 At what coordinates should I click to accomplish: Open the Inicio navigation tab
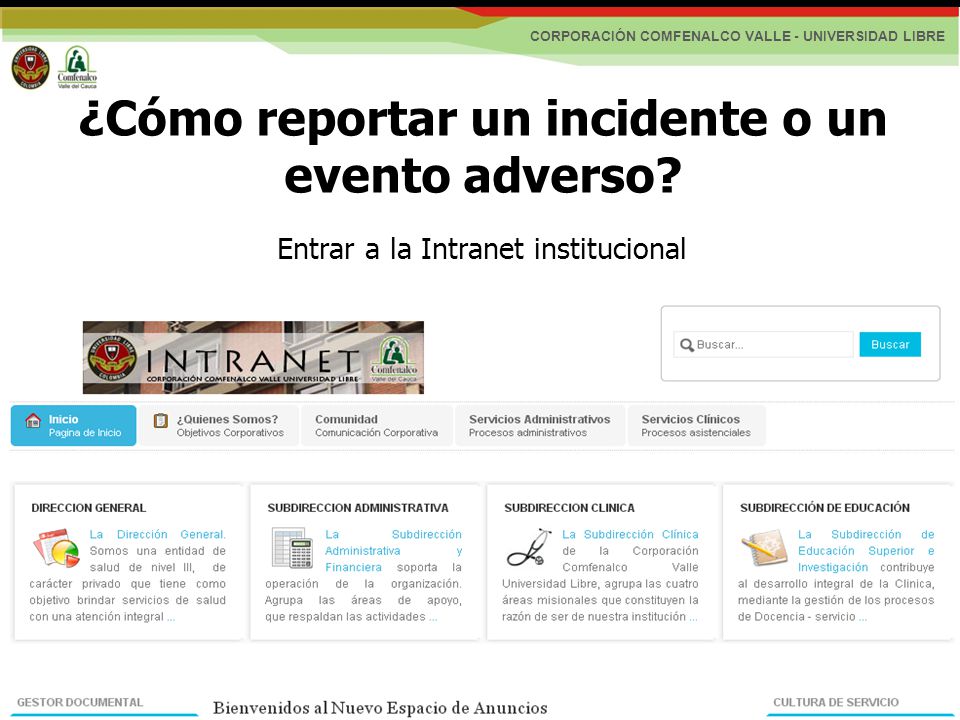[73, 426]
